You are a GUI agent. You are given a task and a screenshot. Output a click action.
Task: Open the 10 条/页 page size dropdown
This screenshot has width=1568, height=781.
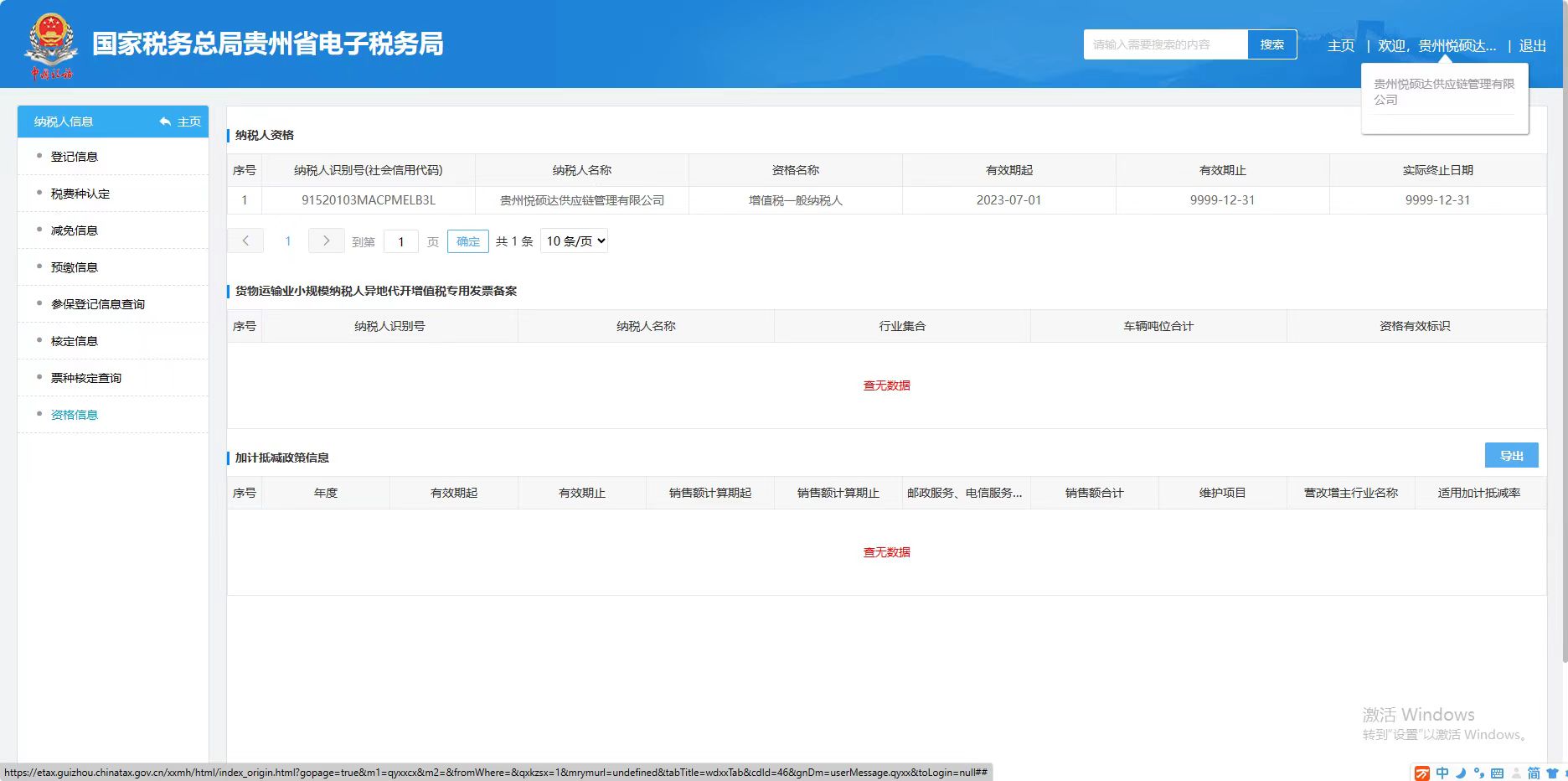575,241
